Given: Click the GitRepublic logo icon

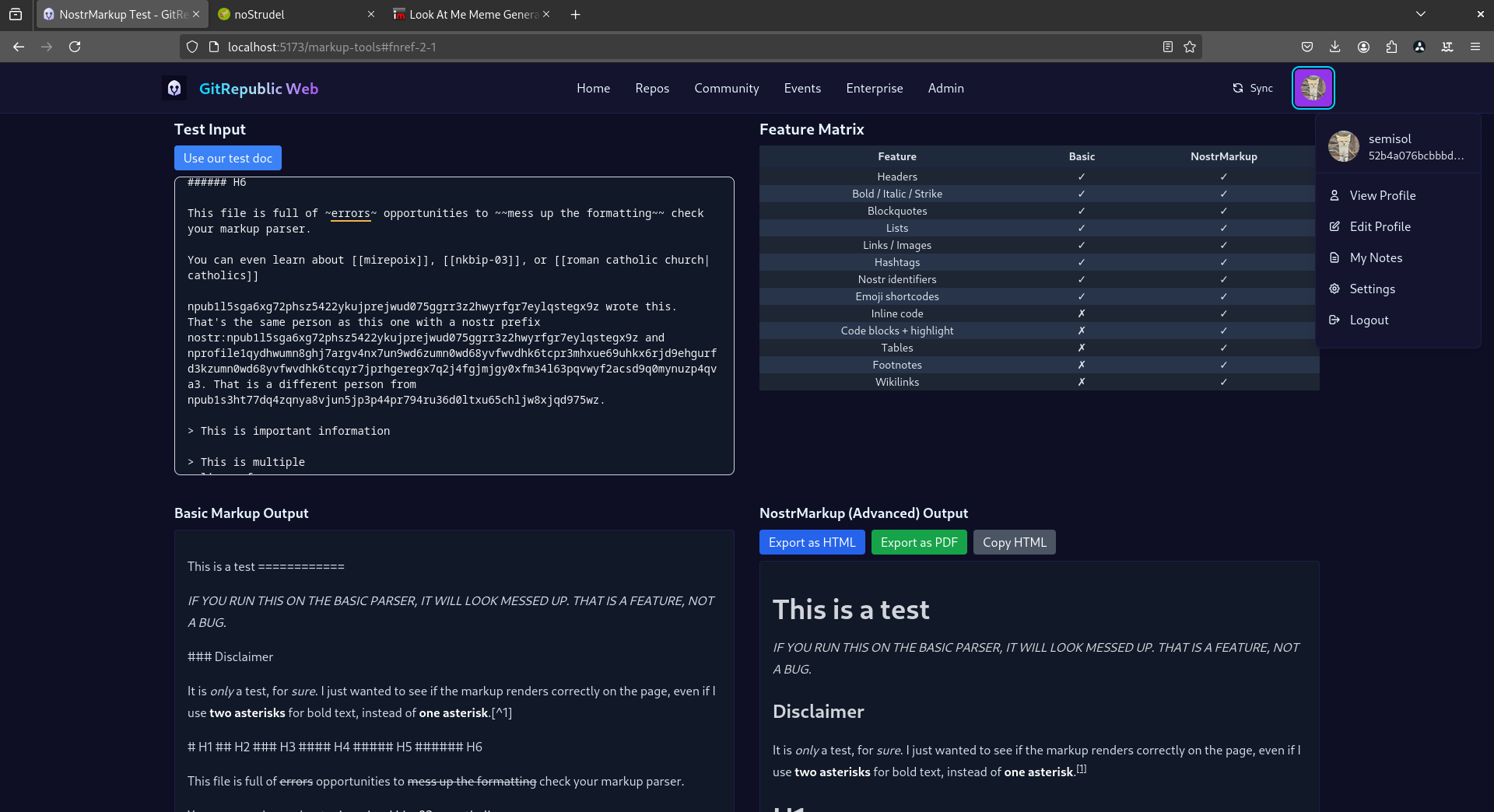Looking at the screenshot, I should [x=174, y=88].
